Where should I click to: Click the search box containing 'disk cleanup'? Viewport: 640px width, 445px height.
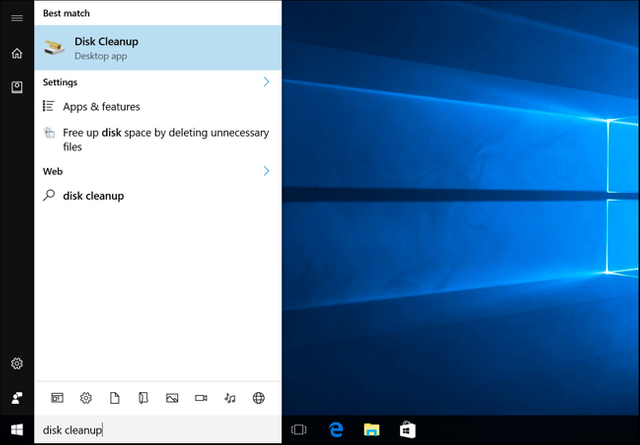click(x=157, y=430)
